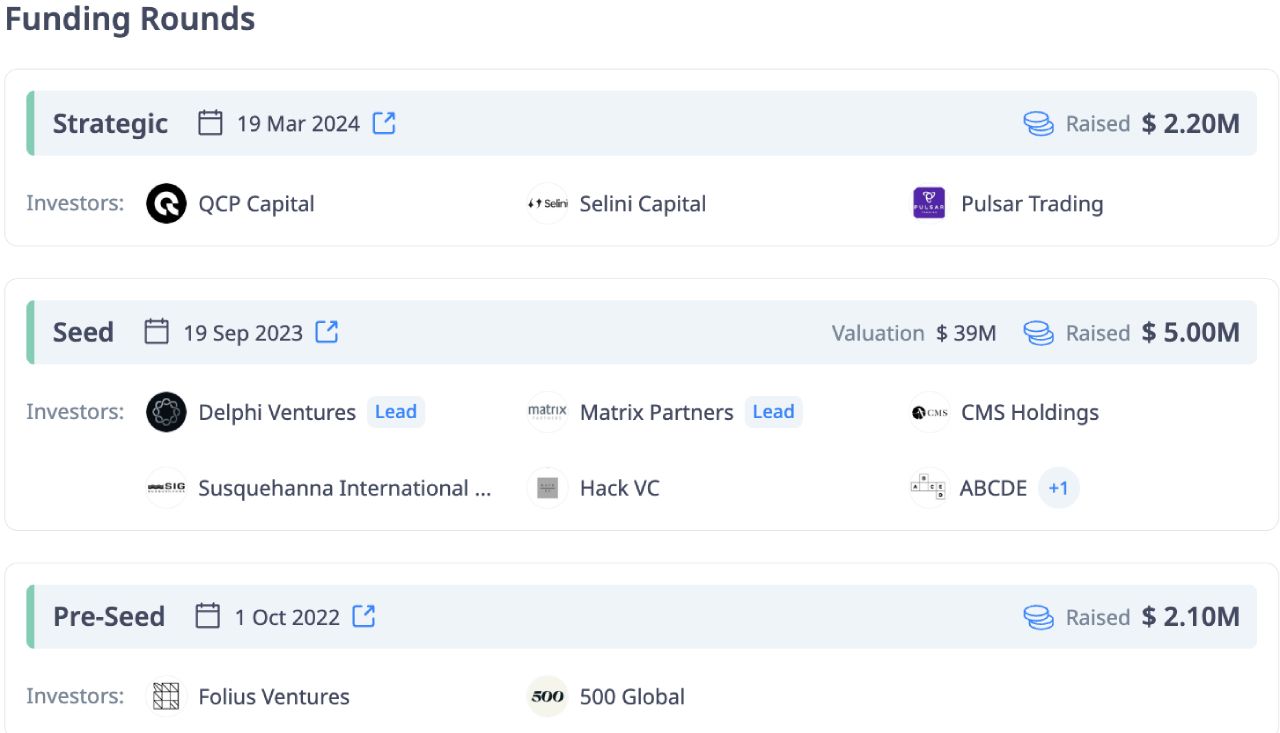This screenshot has height=733, width=1280.
Task: Select the Pre-Seed round title
Action: [x=109, y=616]
